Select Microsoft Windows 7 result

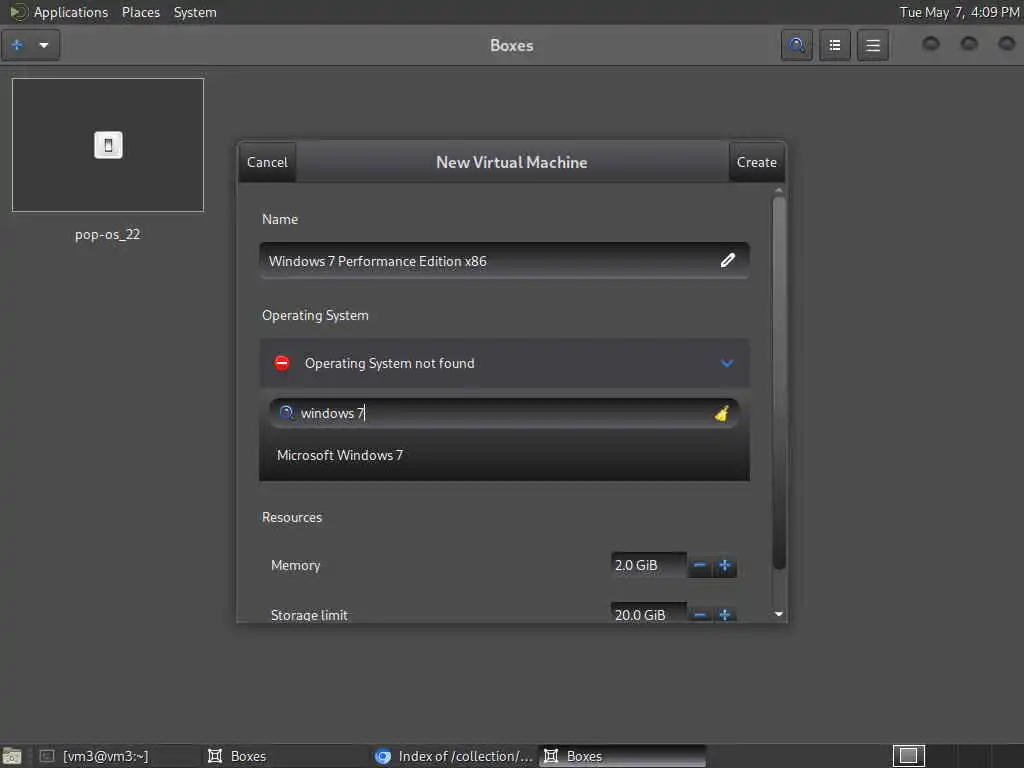click(x=504, y=455)
